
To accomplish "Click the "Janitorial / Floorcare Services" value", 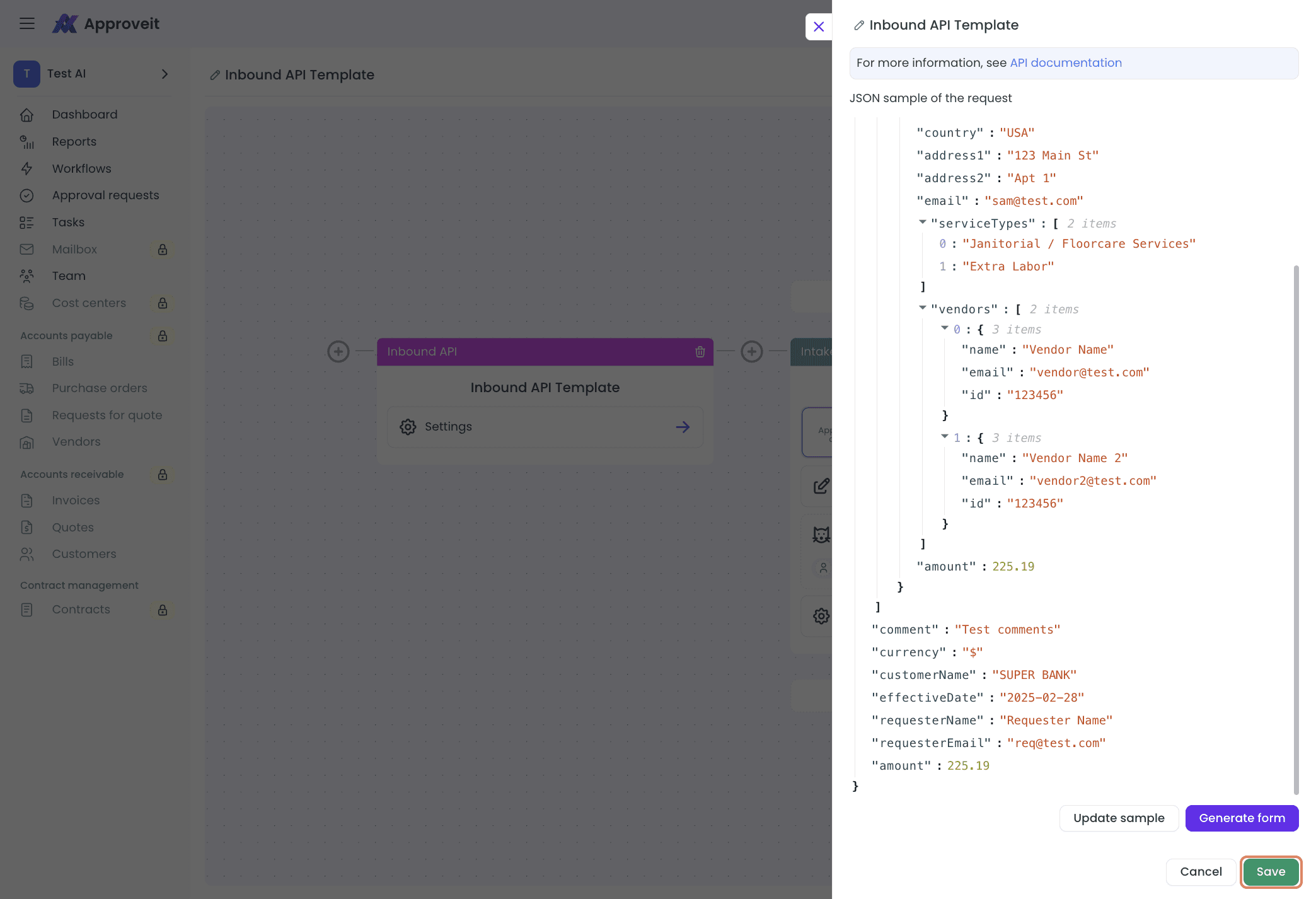I will pyautogui.click(x=1078, y=244).
